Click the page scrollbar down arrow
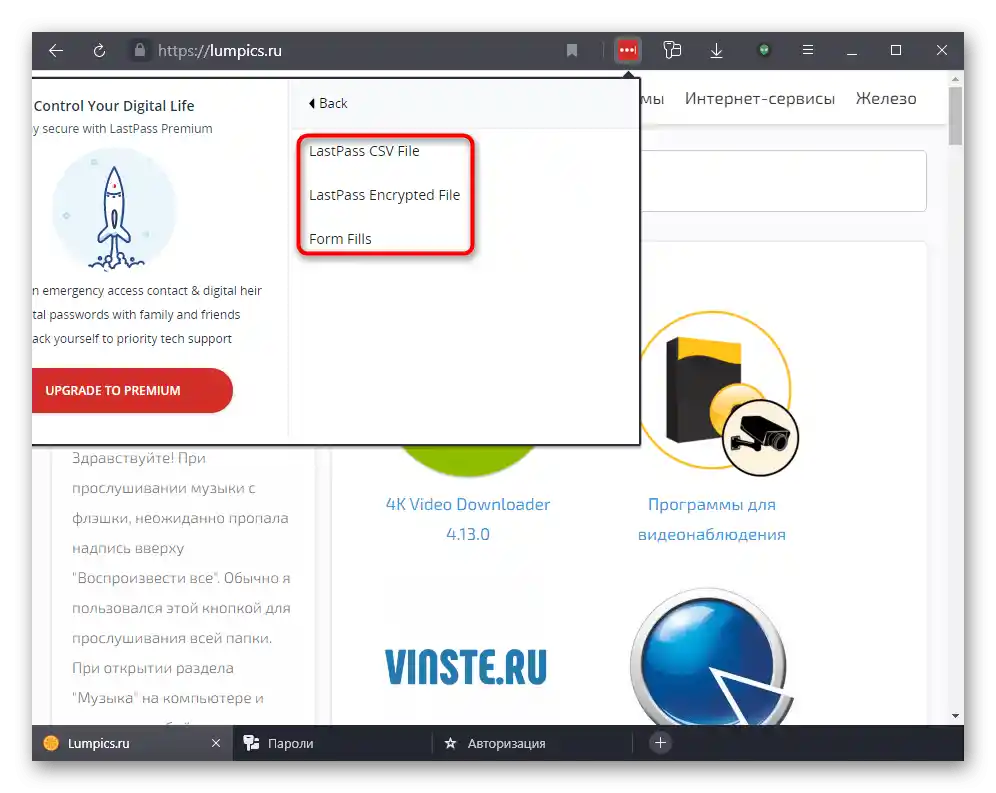This screenshot has width=996, height=793. (955, 716)
